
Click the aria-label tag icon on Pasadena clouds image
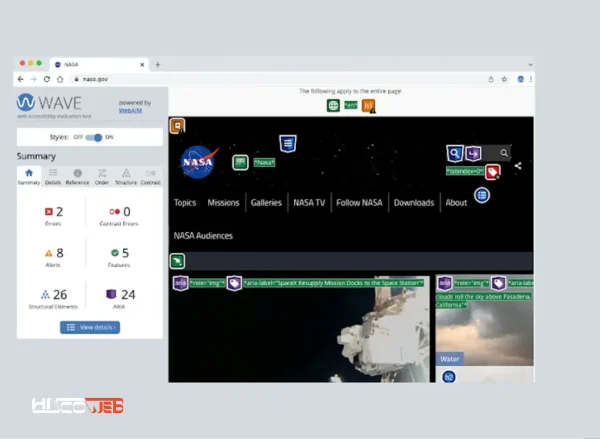498,283
